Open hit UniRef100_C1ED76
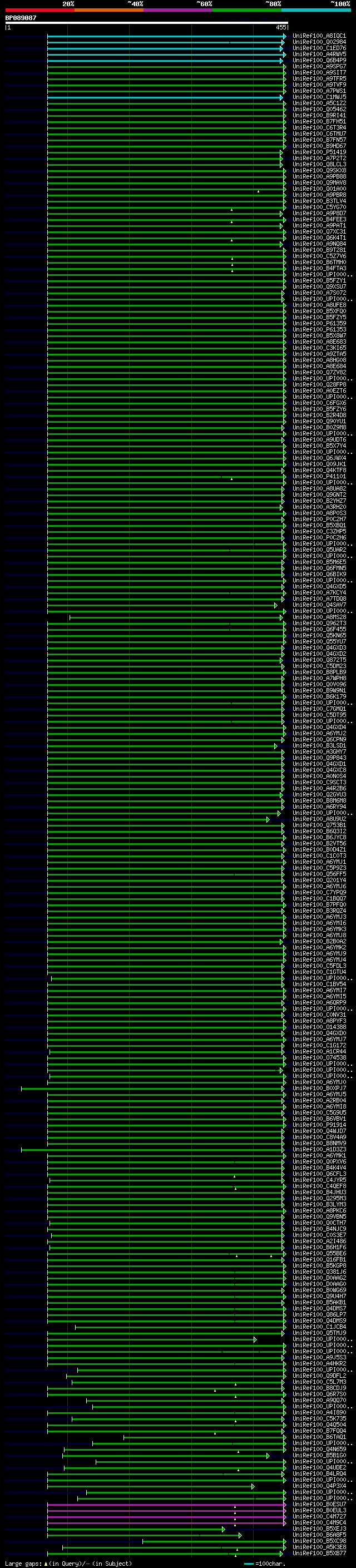The height and width of the screenshot is (1568, 356). [319, 48]
